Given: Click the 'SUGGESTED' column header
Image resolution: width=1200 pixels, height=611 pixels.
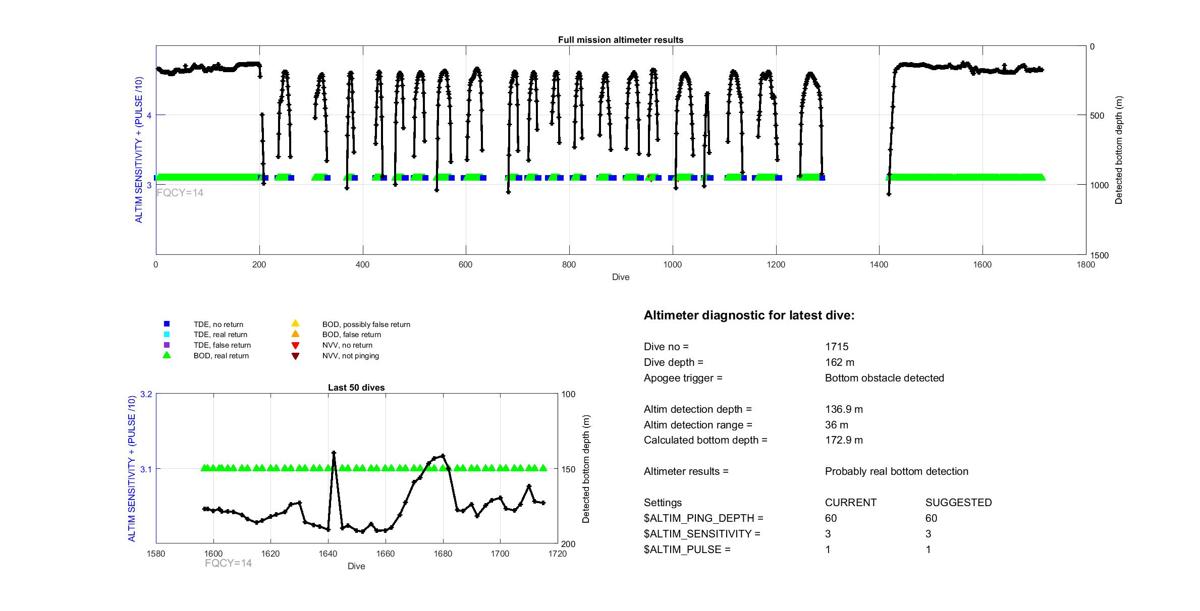Looking at the screenshot, I should click(x=958, y=502).
